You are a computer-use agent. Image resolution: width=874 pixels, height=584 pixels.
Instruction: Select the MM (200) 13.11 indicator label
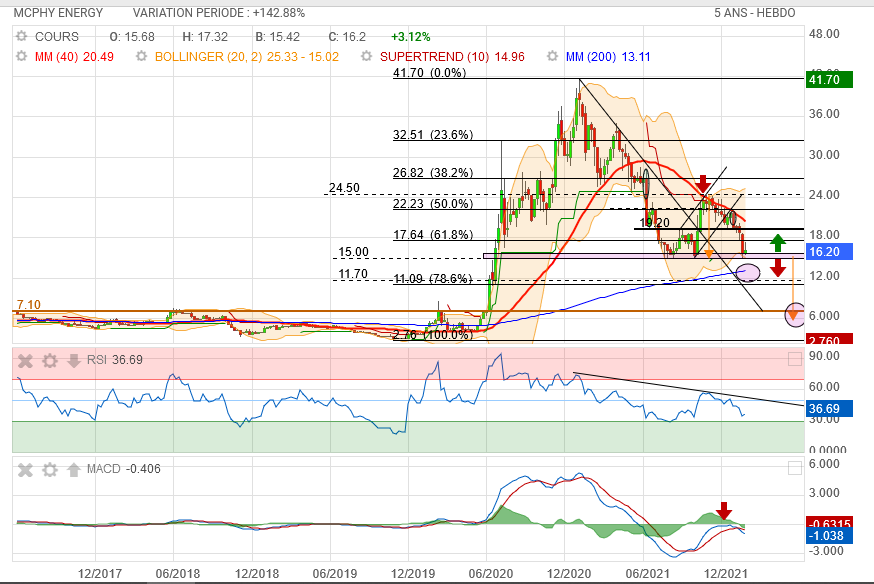click(x=608, y=57)
